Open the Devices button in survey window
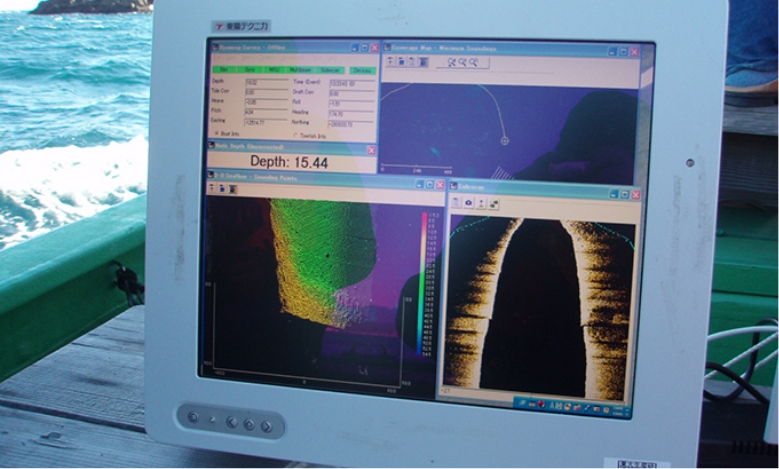779x469 pixels. [362, 71]
